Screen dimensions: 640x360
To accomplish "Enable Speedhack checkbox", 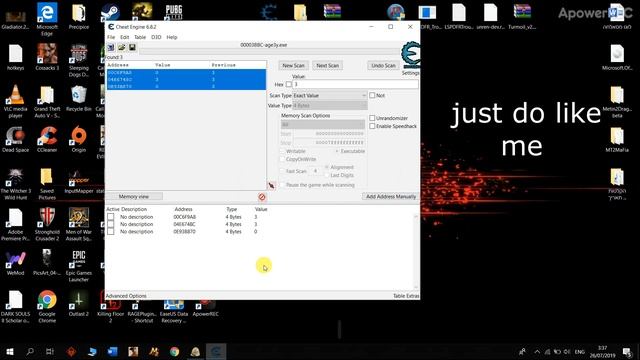I will (372, 126).
